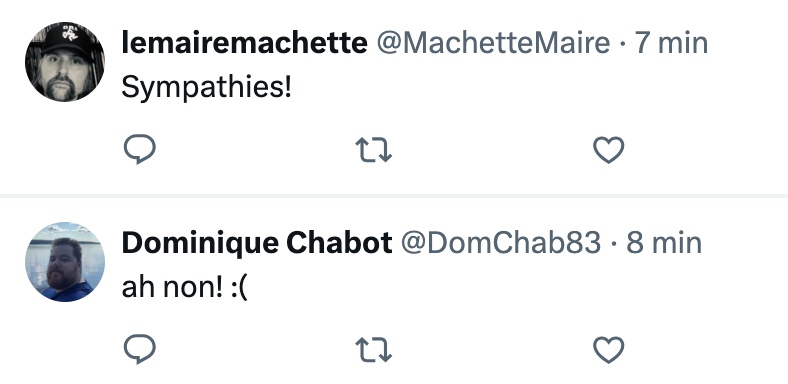The height and width of the screenshot is (384, 788).
Task: Select the 'ah non! :(' tweet text
Action: [185, 288]
